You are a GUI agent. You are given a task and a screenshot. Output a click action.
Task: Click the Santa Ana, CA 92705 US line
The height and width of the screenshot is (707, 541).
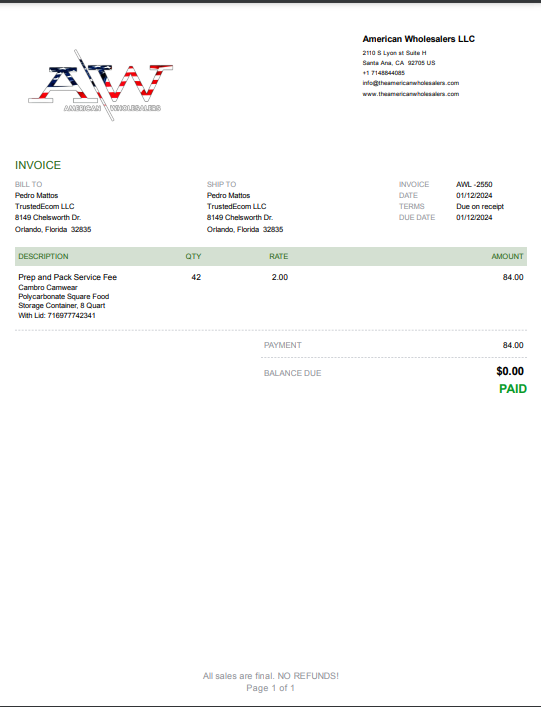[399, 63]
